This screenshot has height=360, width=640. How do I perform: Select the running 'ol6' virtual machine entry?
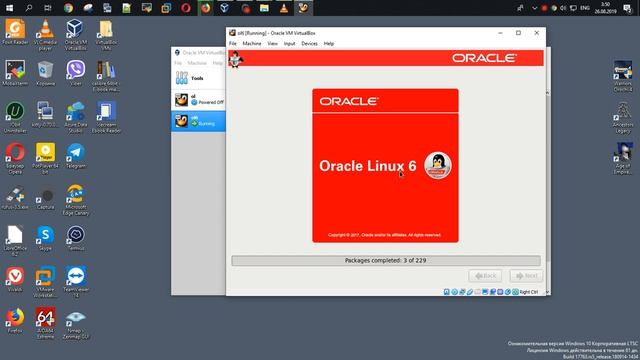198,121
